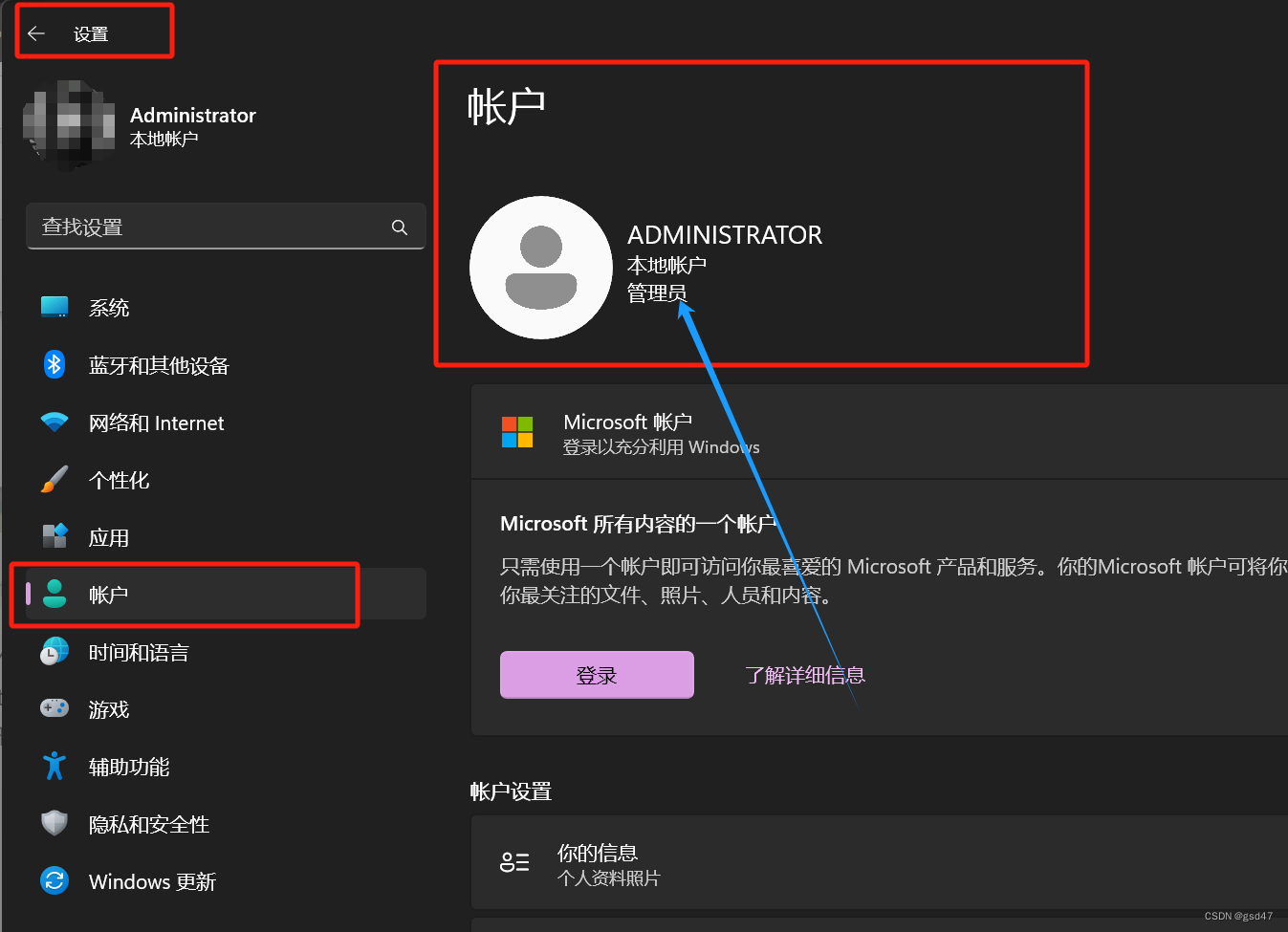1288x932 pixels.
Task: Click the shield icon for 隐私和安全性
Action: point(55,823)
